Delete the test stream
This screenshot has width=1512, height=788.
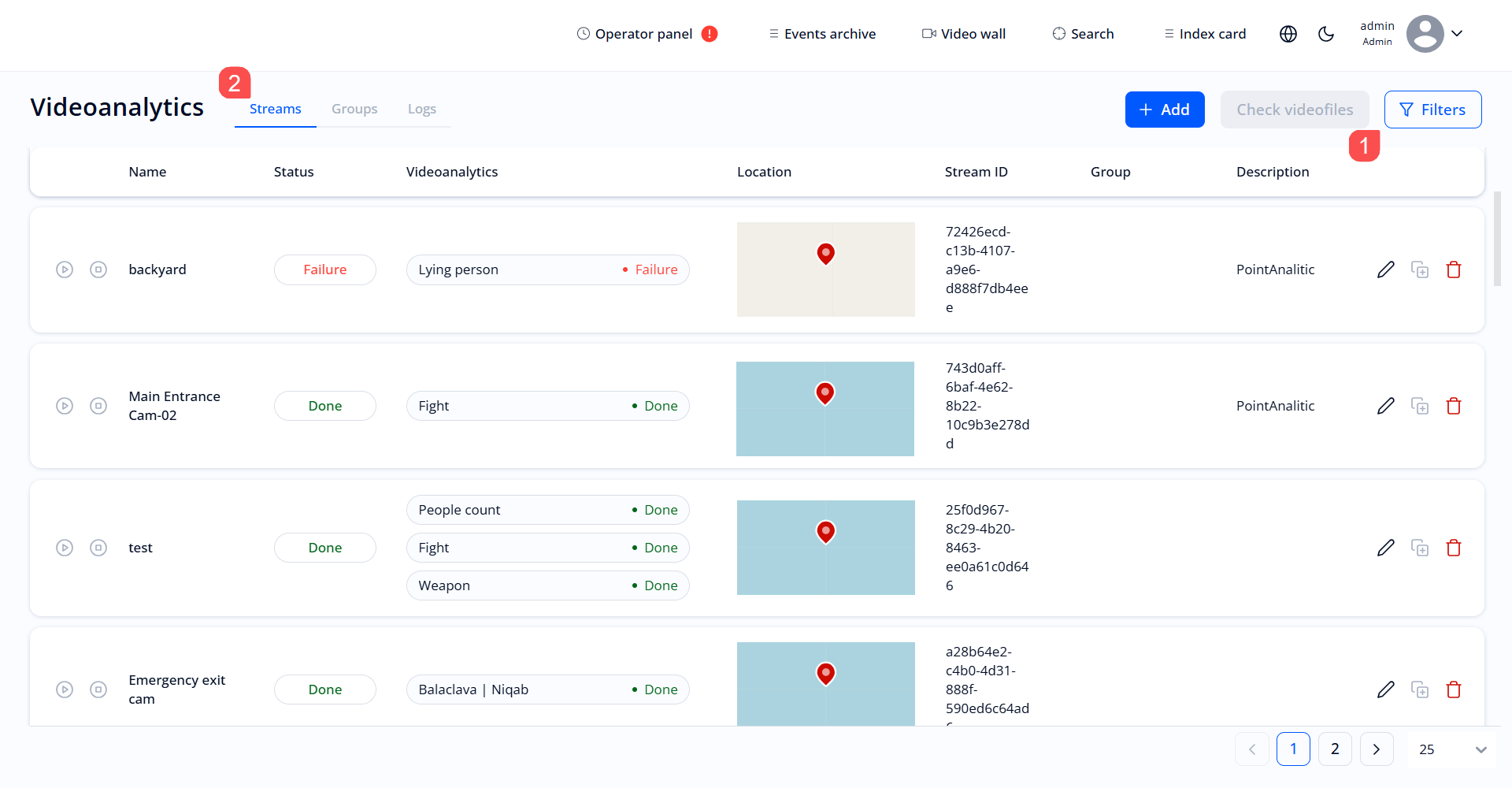pyautogui.click(x=1453, y=548)
